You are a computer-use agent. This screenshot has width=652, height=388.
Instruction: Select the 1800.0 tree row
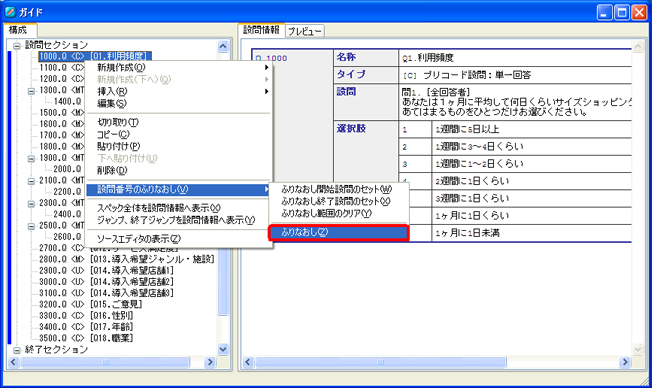click(62, 146)
